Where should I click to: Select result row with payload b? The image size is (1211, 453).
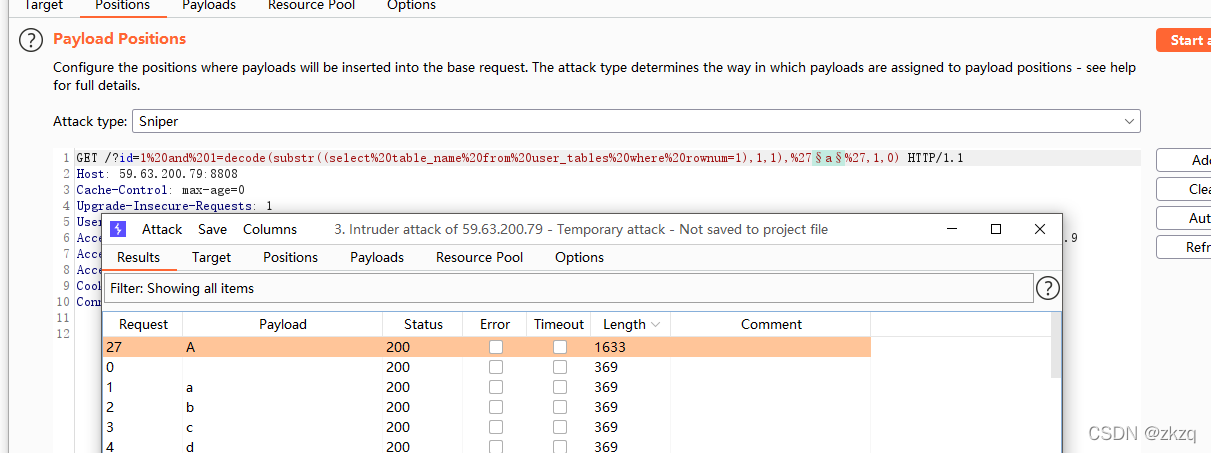pyautogui.click(x=487, y=407)
